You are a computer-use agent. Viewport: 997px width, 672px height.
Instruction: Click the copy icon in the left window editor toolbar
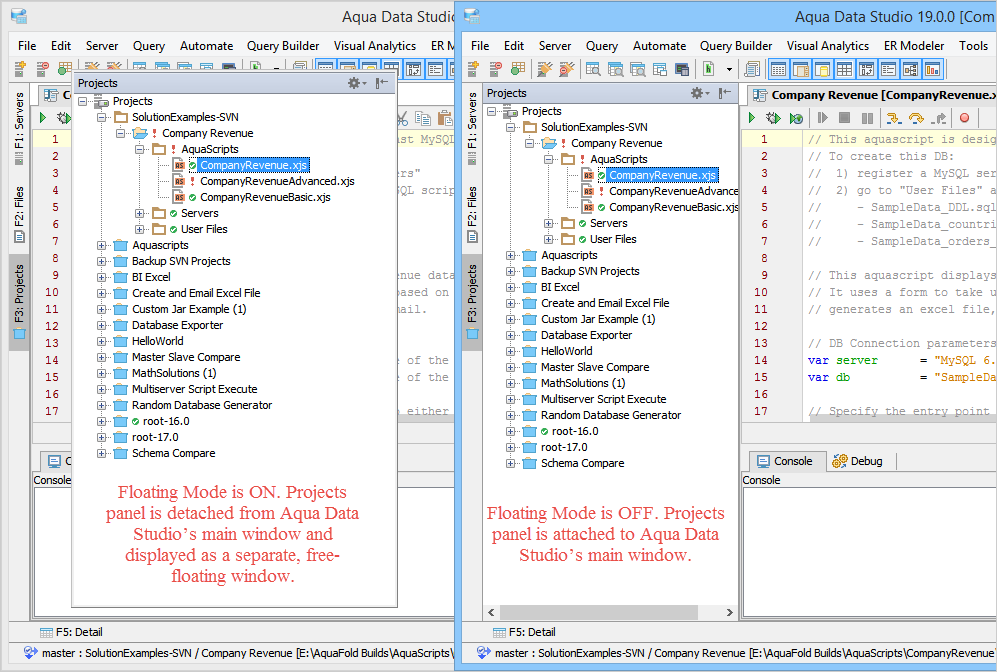click(423, 118)
